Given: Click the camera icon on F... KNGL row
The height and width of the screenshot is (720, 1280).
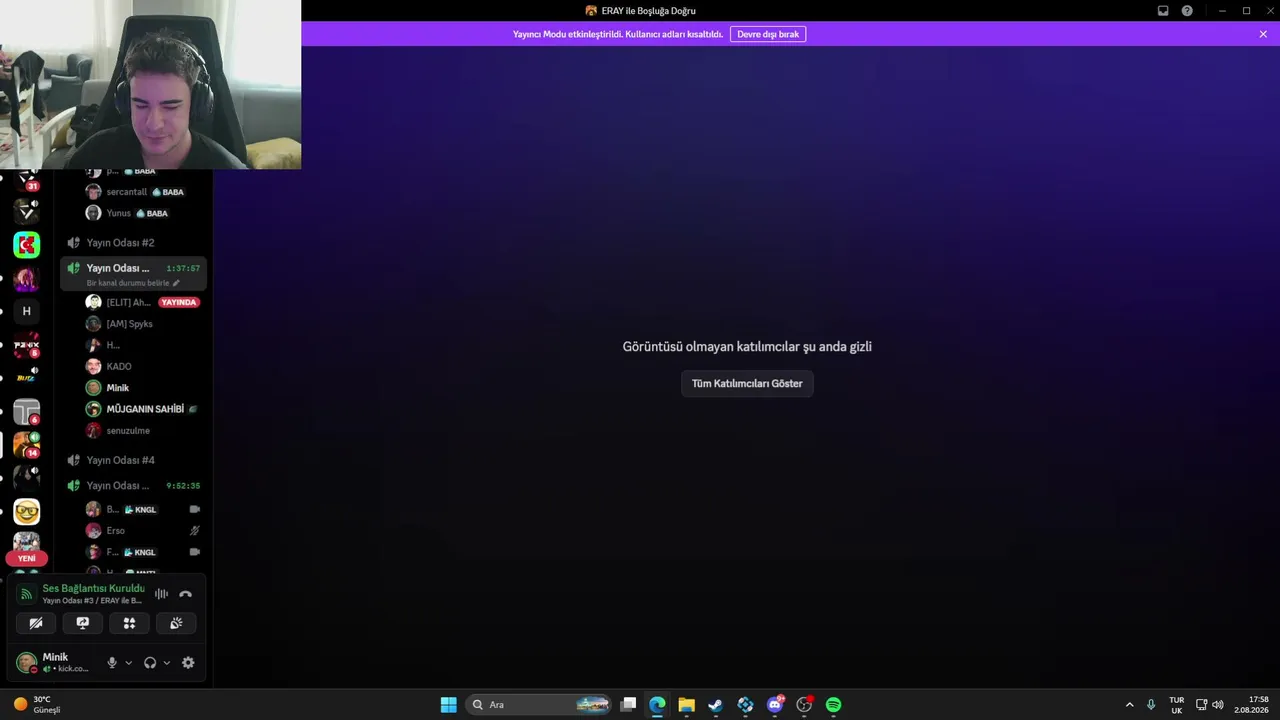Looking at the screenshot, I should (195, 552).
